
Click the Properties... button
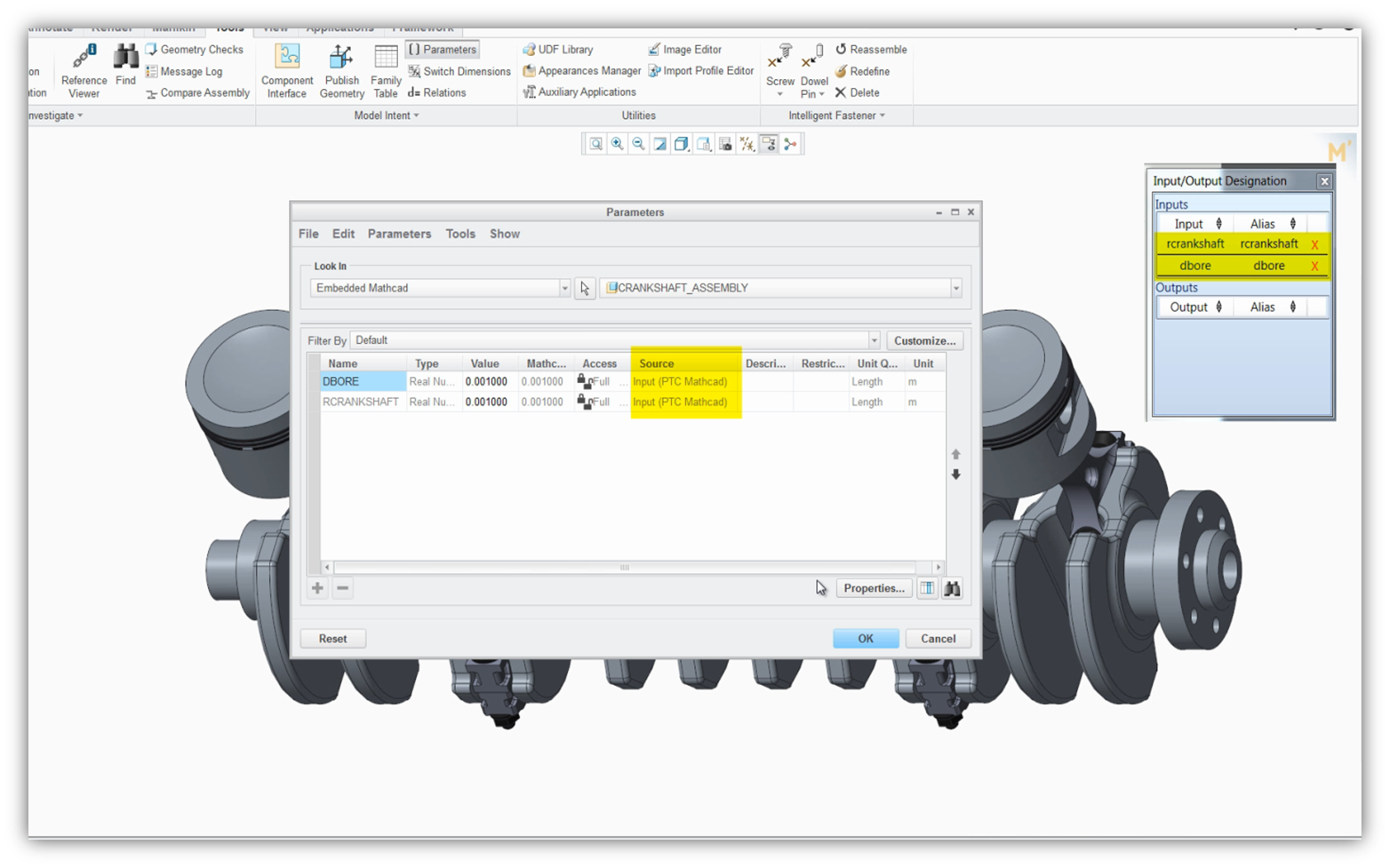tap(874, 588)
